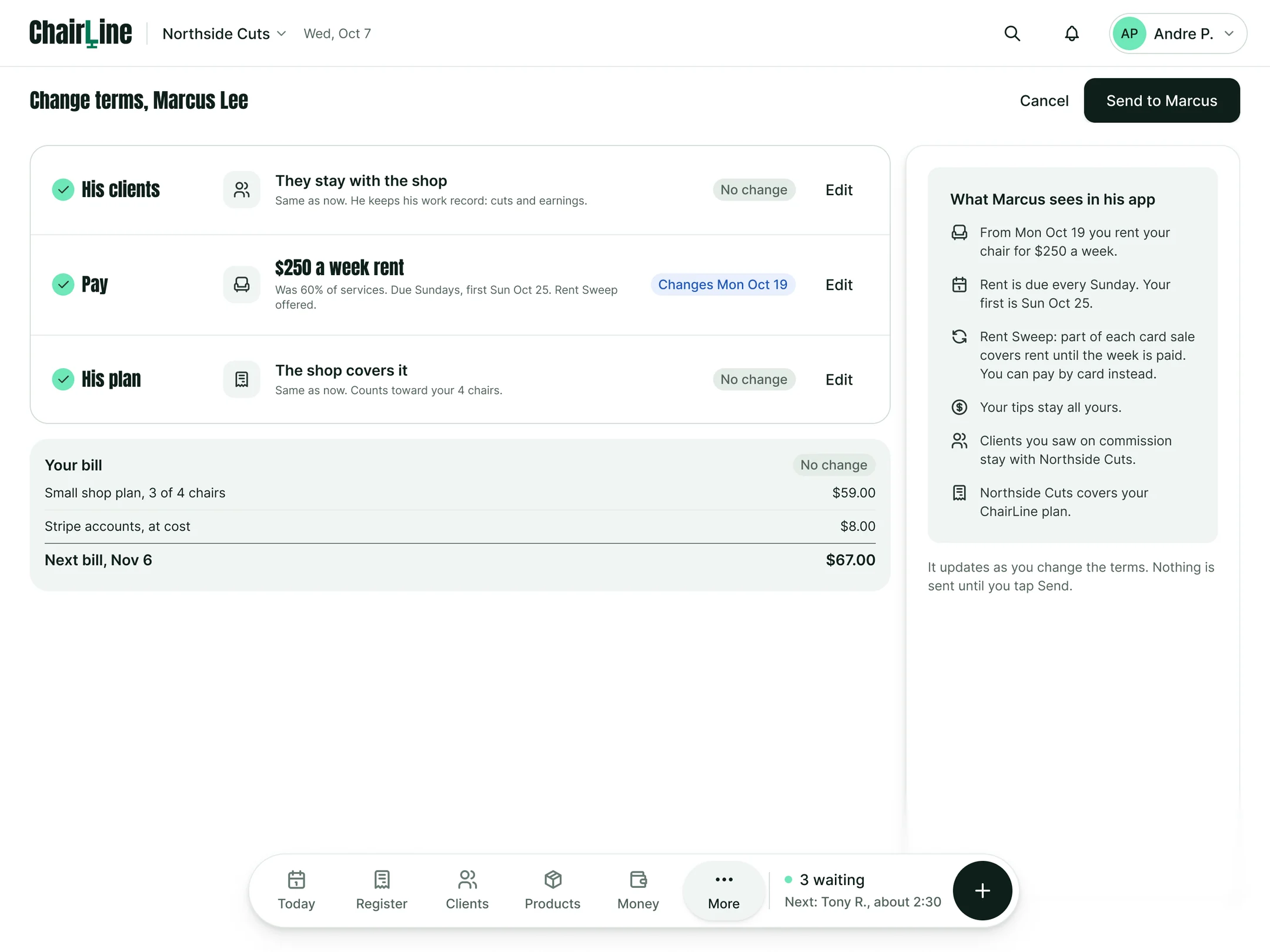Open the More menu
The width and height of the screenshot is (1270, 952).
click(x=724, y=890)
